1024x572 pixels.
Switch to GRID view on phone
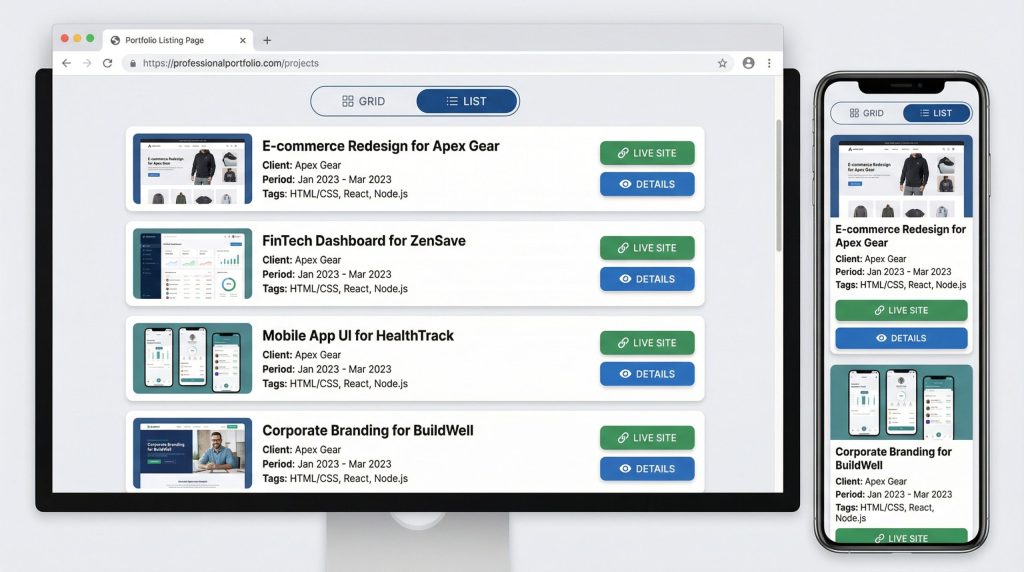[866, 113]
